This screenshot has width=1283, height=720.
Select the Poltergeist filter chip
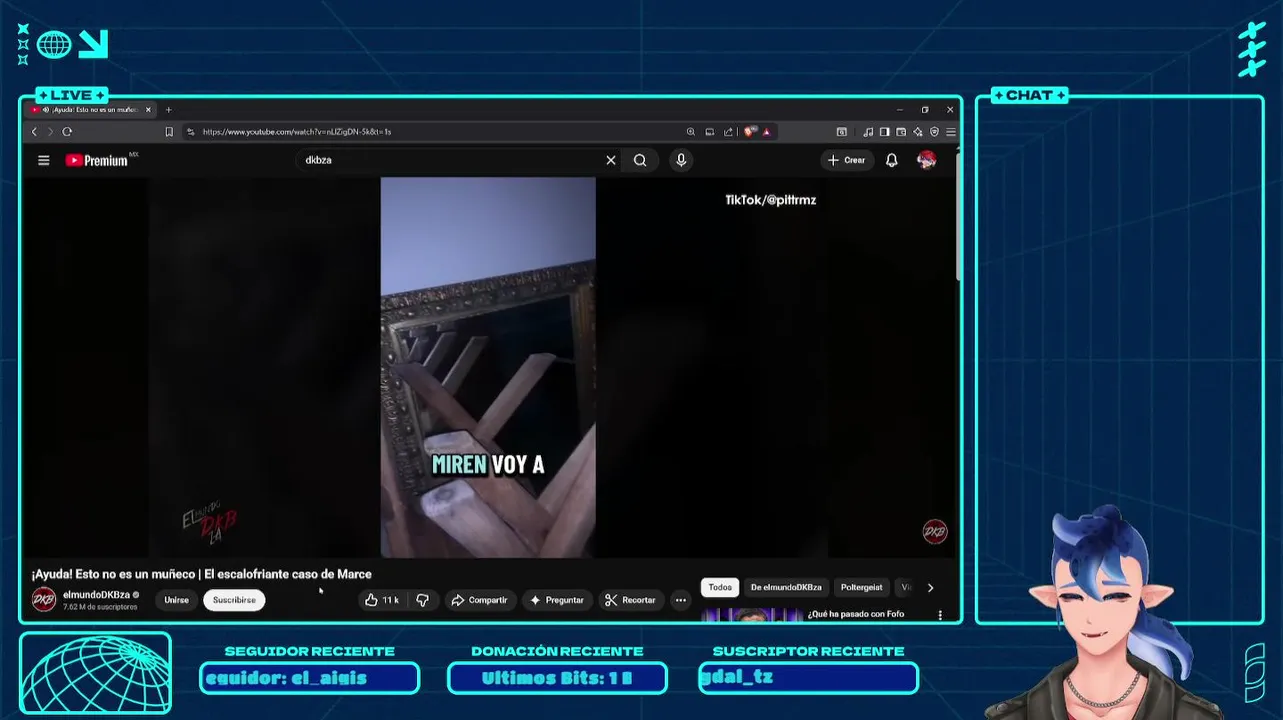pyautogui.click(x=861, y=588)
